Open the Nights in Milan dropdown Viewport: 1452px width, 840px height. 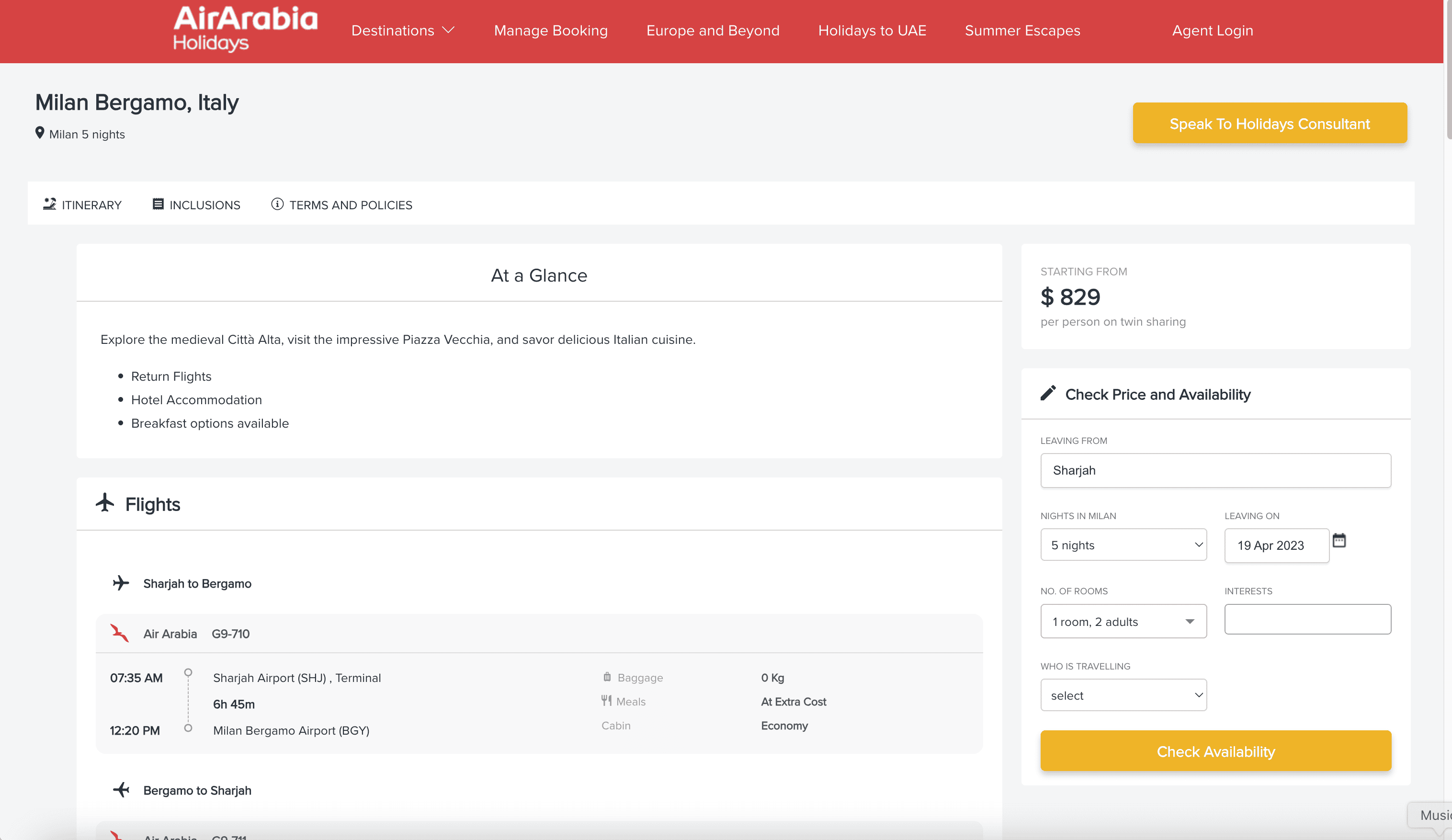pyautogui.click(x=1123, y=545)
